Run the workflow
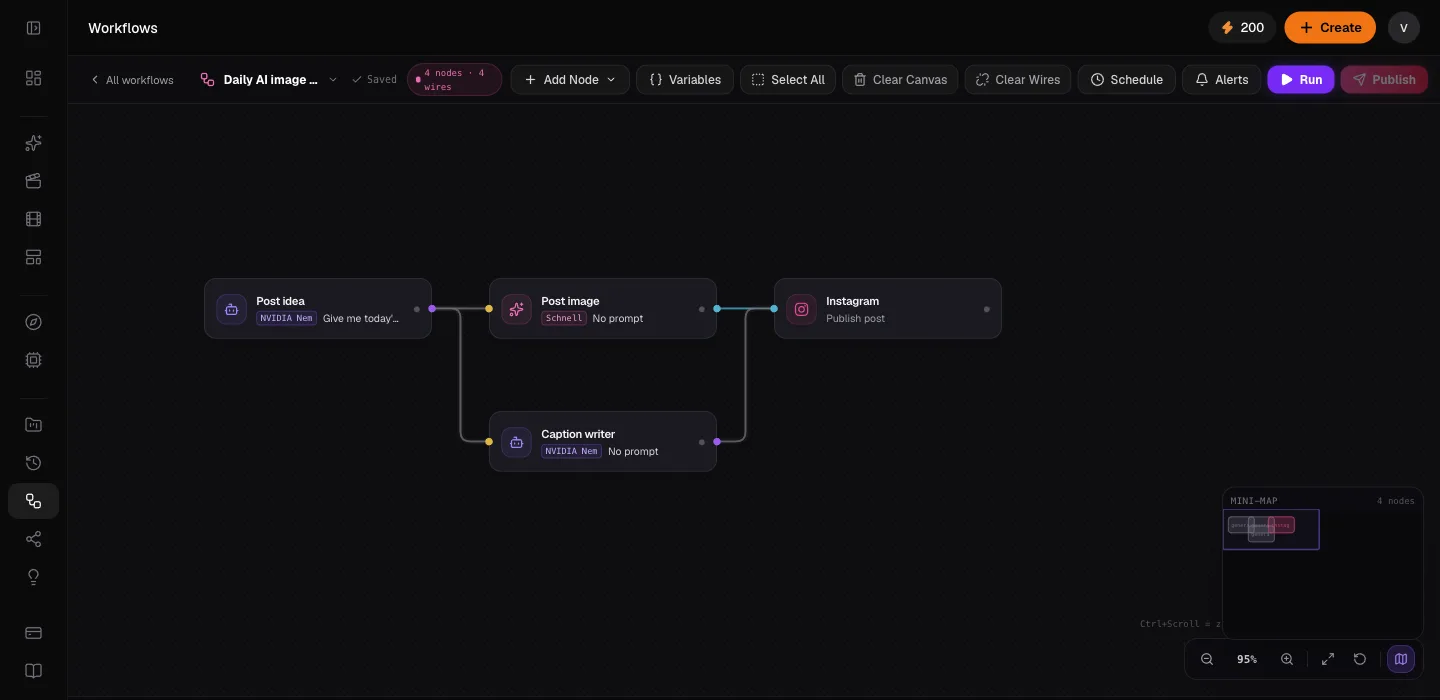This screenshot has width=1440, height=700. [1301, 80]
